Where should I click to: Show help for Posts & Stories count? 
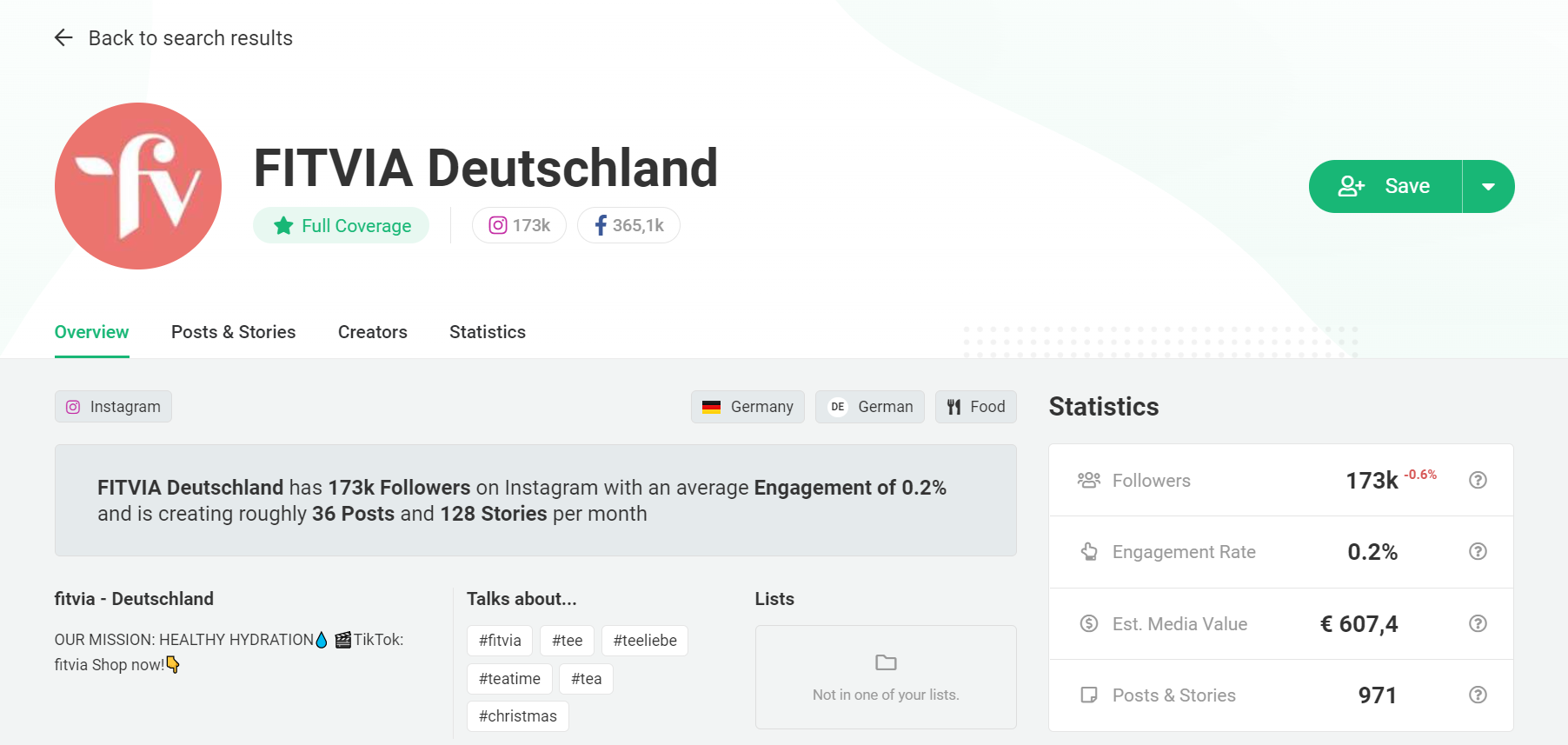coord(1478,695)
